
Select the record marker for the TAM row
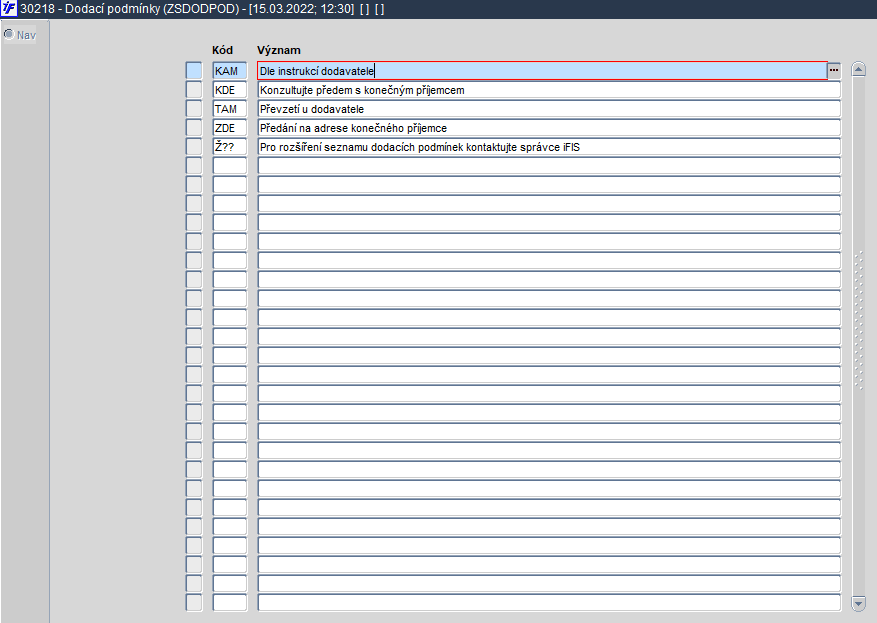coord(194,108)
